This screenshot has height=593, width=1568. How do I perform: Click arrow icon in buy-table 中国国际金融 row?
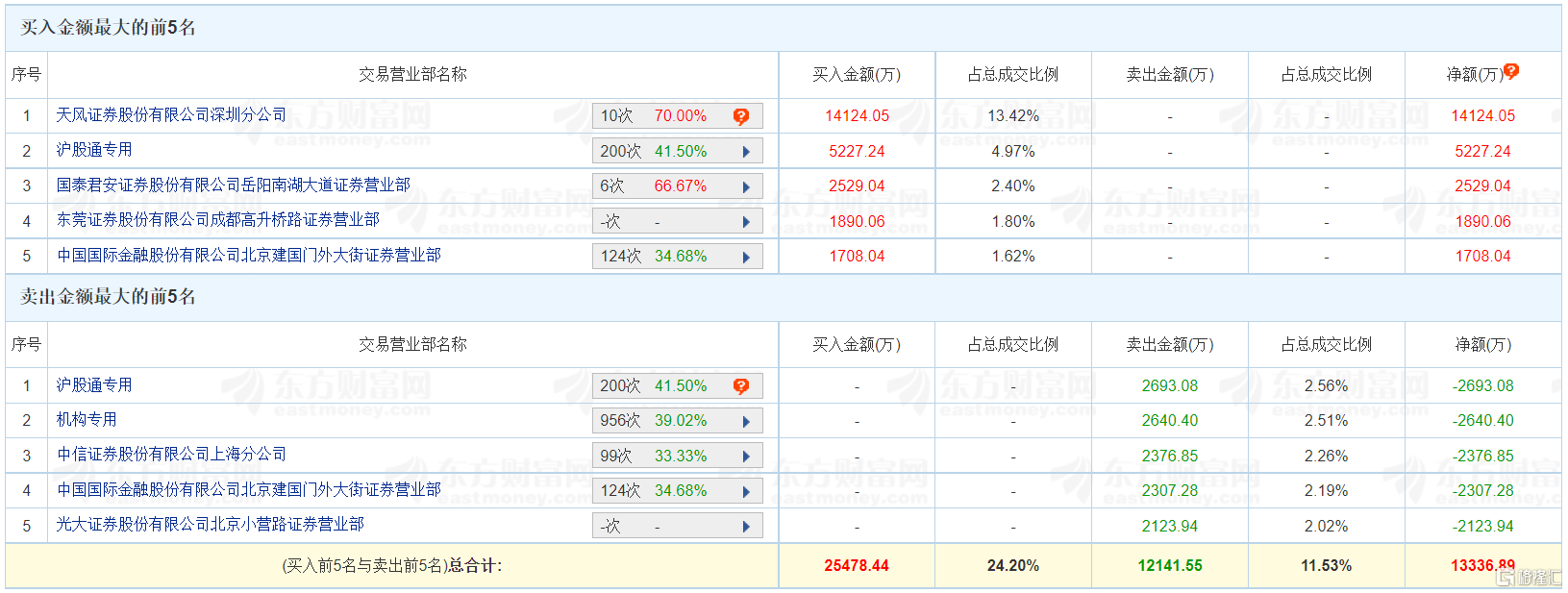click(x=746, y=258)
